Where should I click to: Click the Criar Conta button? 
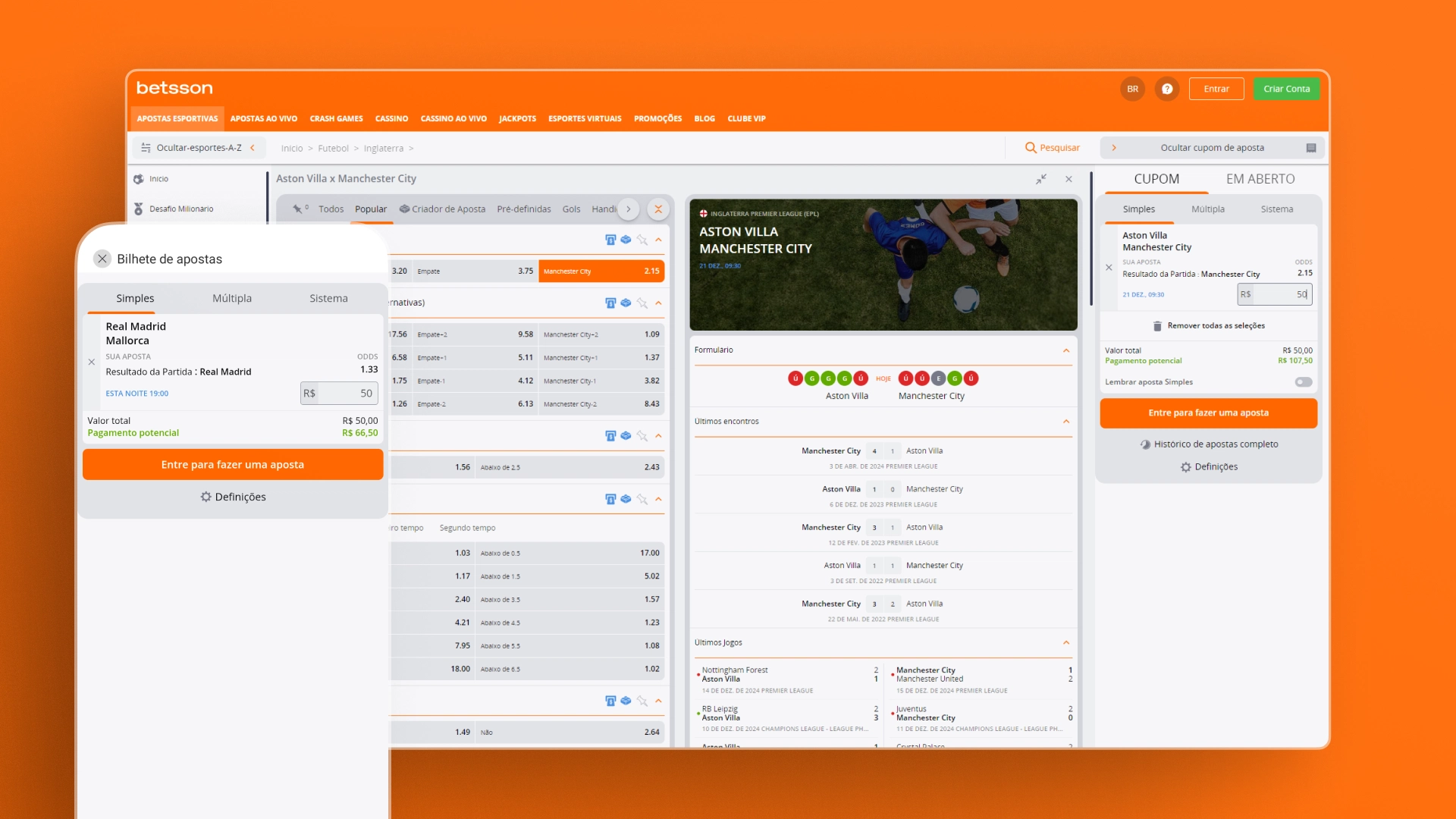tap(1286, 89)
